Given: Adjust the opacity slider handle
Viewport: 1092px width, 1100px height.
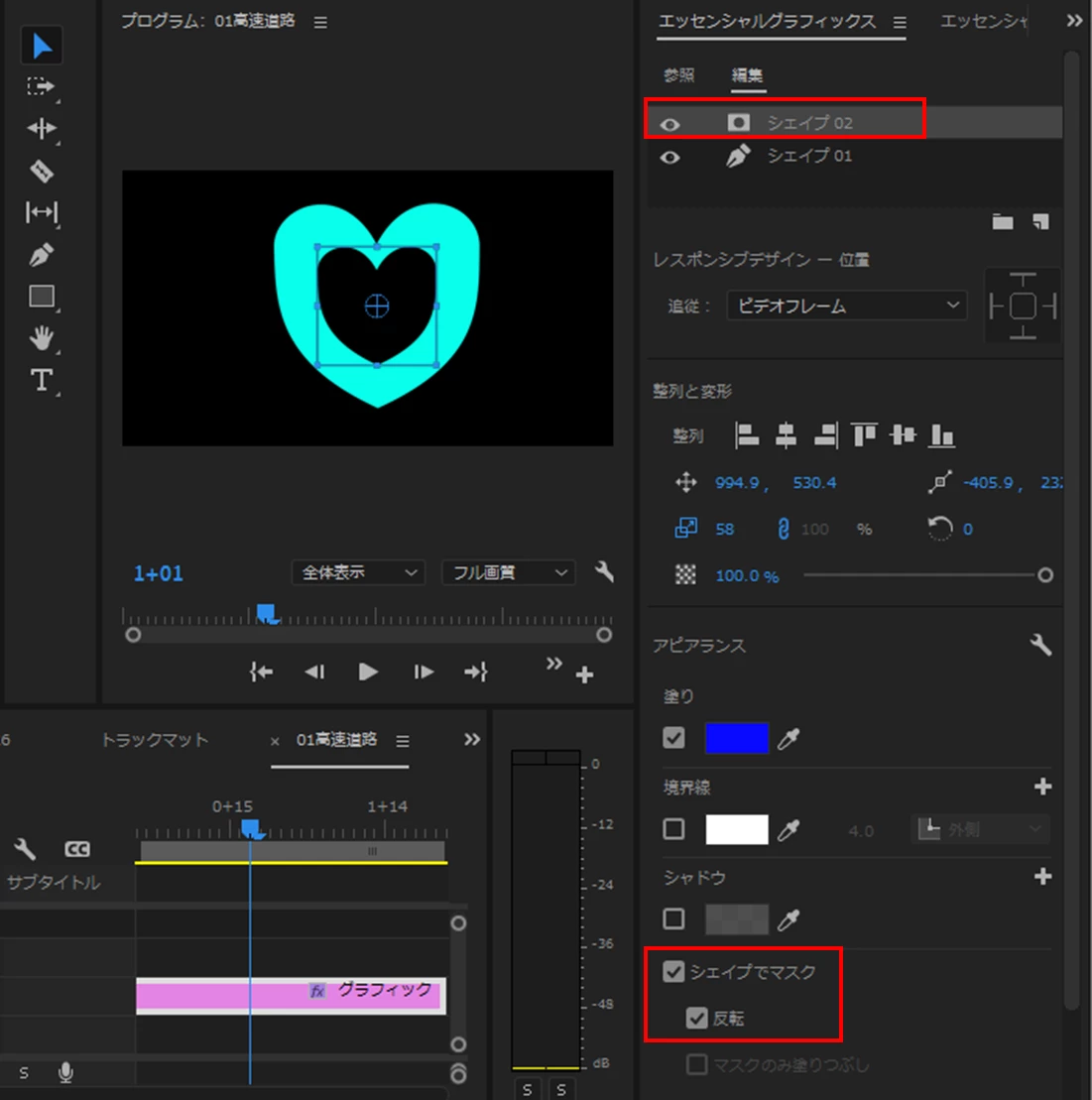Looking at the screenshot, I should coord(1045,575).
